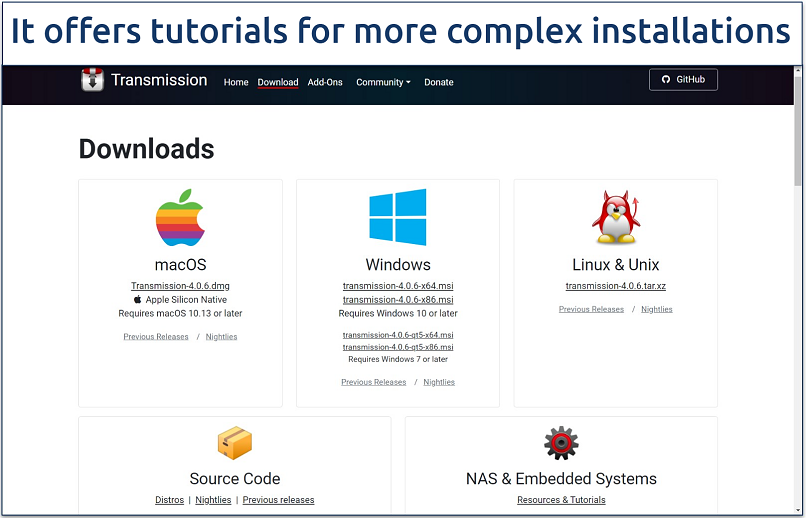Click the Apple Silicon Native label
The height and width of the screenshot is (518, 806).
pos(180,300)
